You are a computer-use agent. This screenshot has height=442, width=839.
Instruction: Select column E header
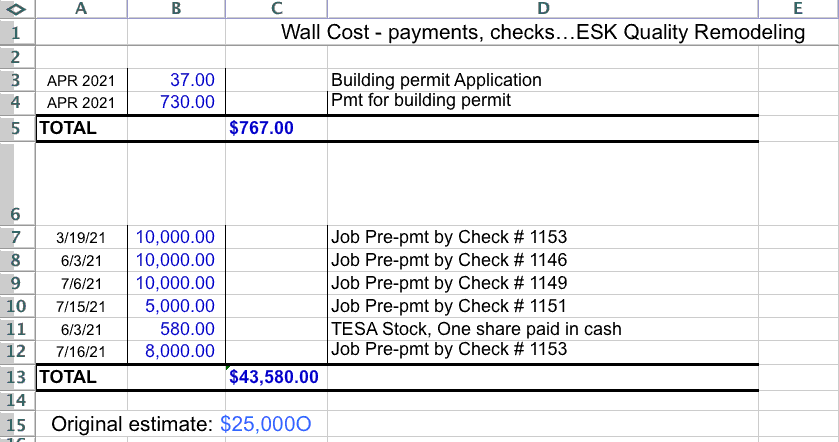pyautogui.click(x=798, y=9)
